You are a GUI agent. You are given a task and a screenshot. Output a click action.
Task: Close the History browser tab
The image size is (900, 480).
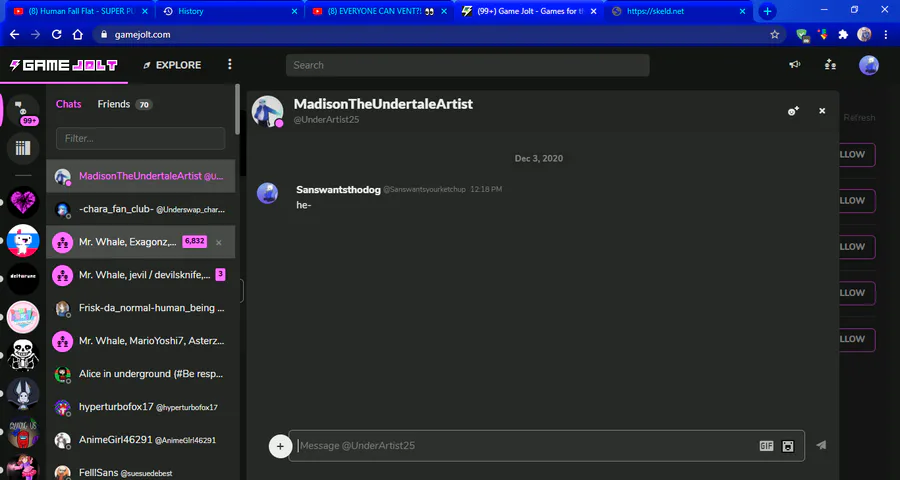point(294,11)
